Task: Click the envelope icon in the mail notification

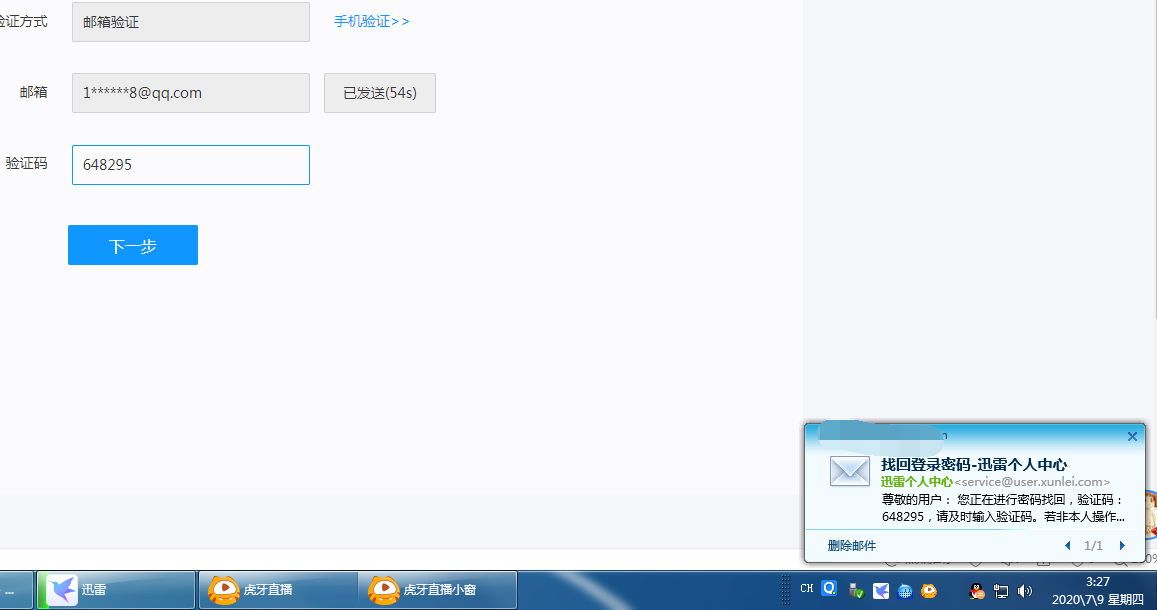Action: pyautogui.click(x=849, y=471)
